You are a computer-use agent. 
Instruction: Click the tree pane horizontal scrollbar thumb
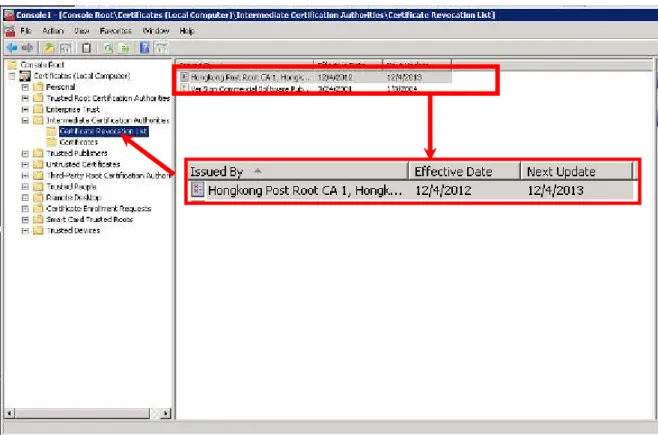[x=82, y=414]
